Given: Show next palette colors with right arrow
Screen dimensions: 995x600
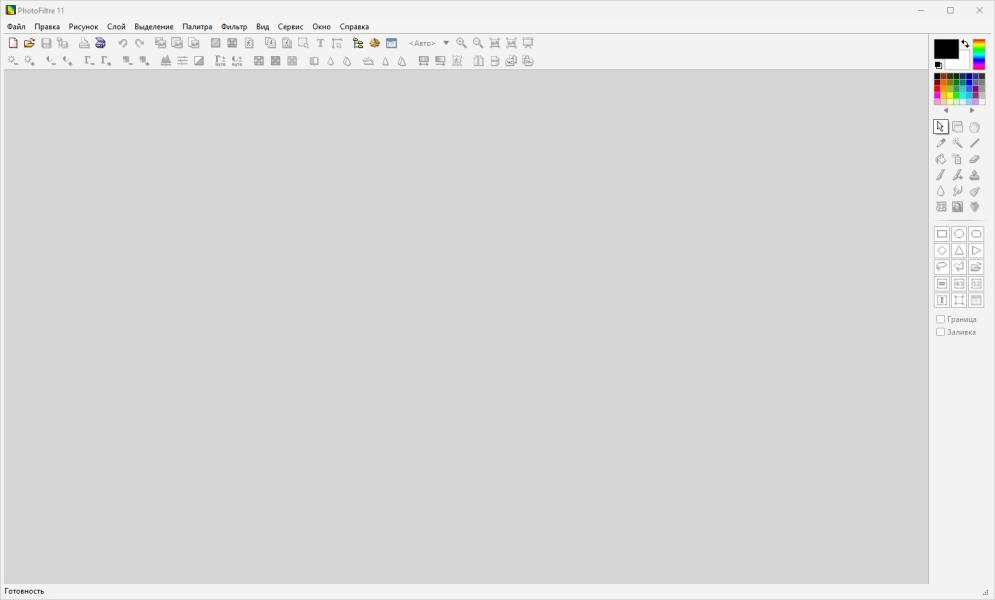Looking at the screenshot, I should [x=972, y=110].
